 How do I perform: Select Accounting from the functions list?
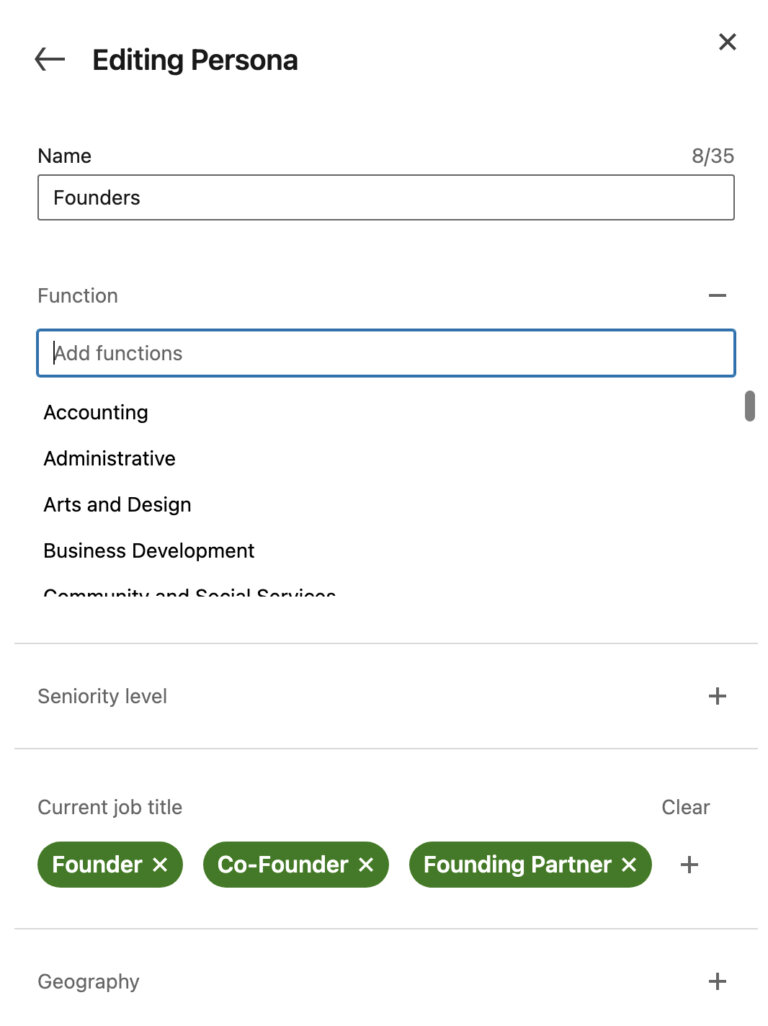(95, 412)
